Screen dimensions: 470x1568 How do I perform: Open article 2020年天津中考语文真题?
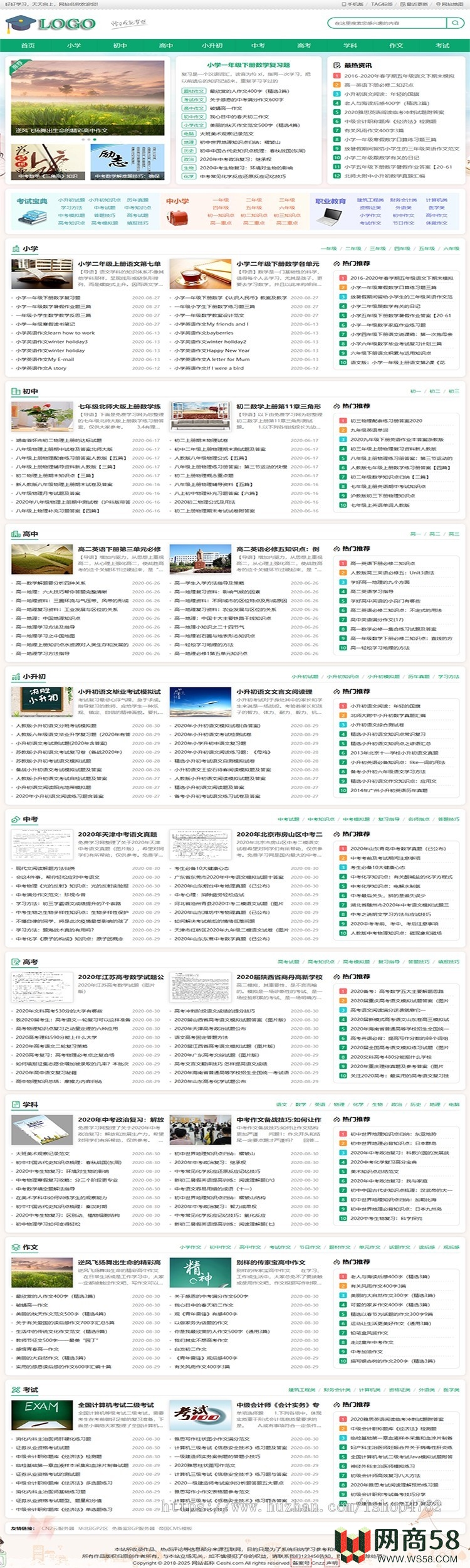(118, 834)
